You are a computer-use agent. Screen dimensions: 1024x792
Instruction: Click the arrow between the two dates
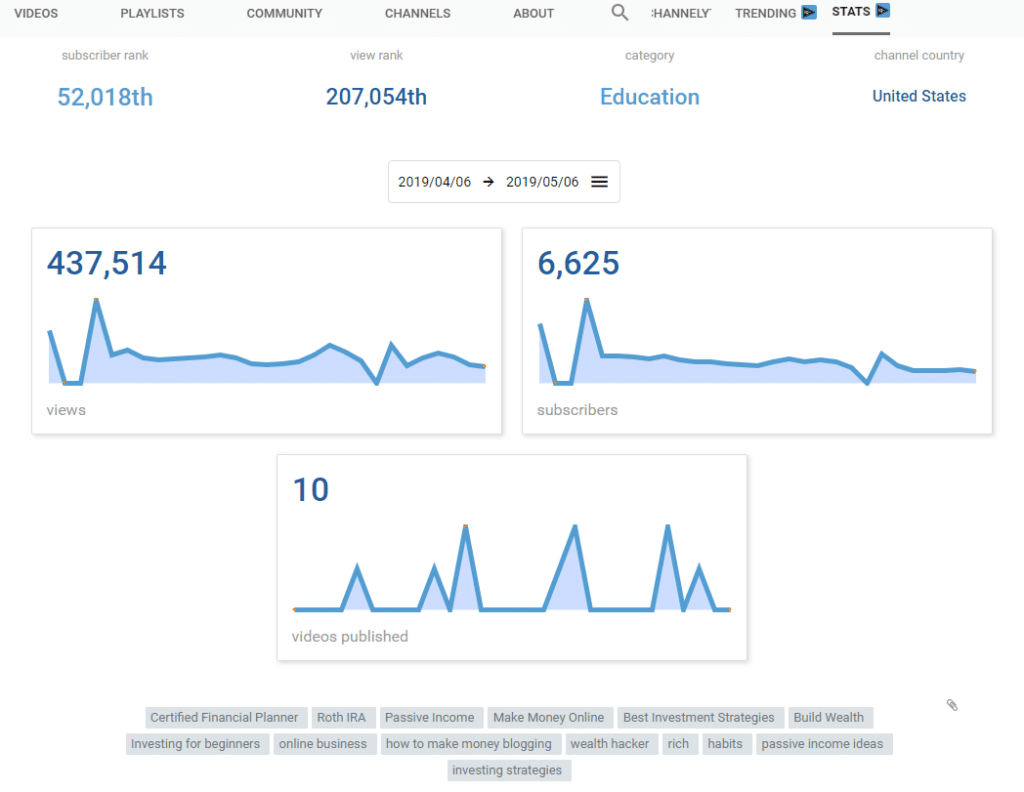(x=488, y=182)
